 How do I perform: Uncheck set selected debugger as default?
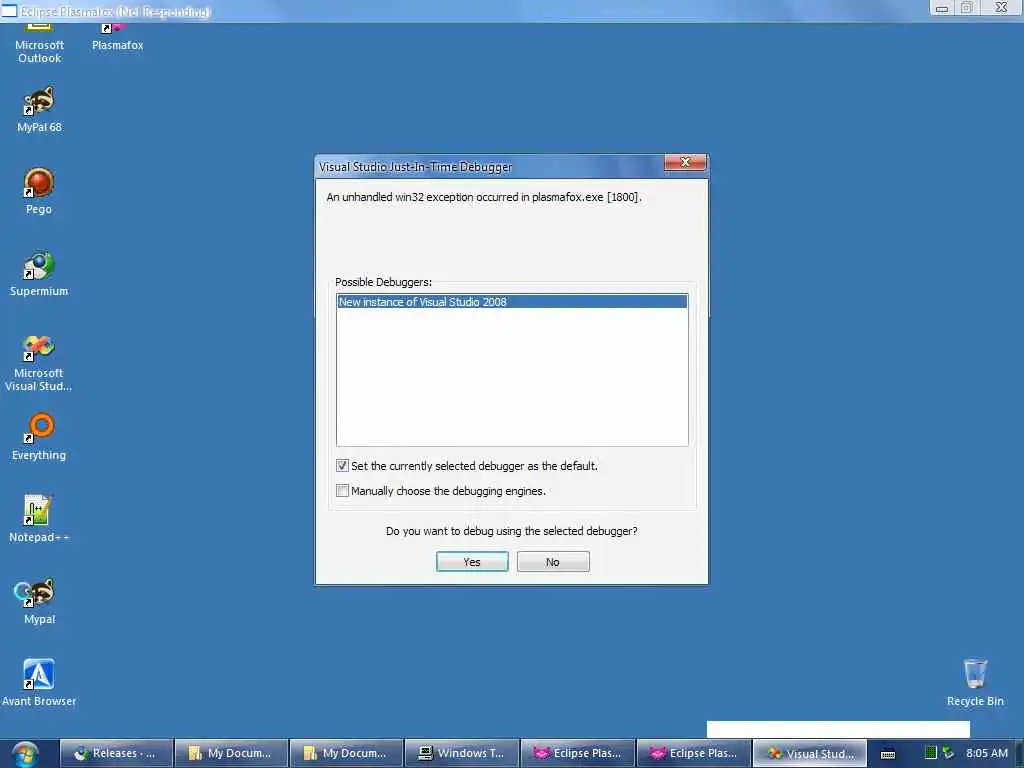click(342, 466)
